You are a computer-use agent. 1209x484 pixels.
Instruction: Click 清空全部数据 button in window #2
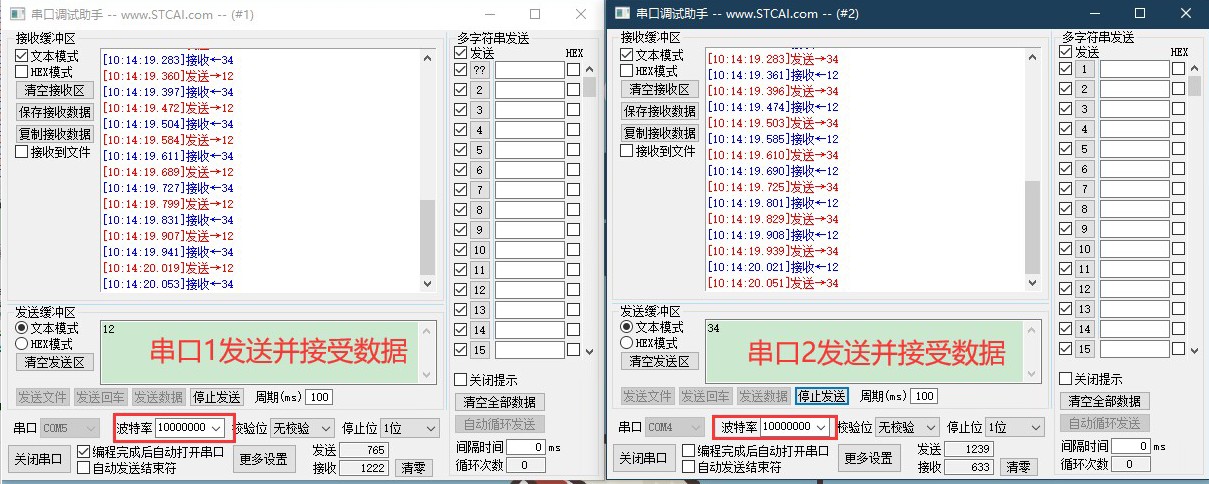1107,400
